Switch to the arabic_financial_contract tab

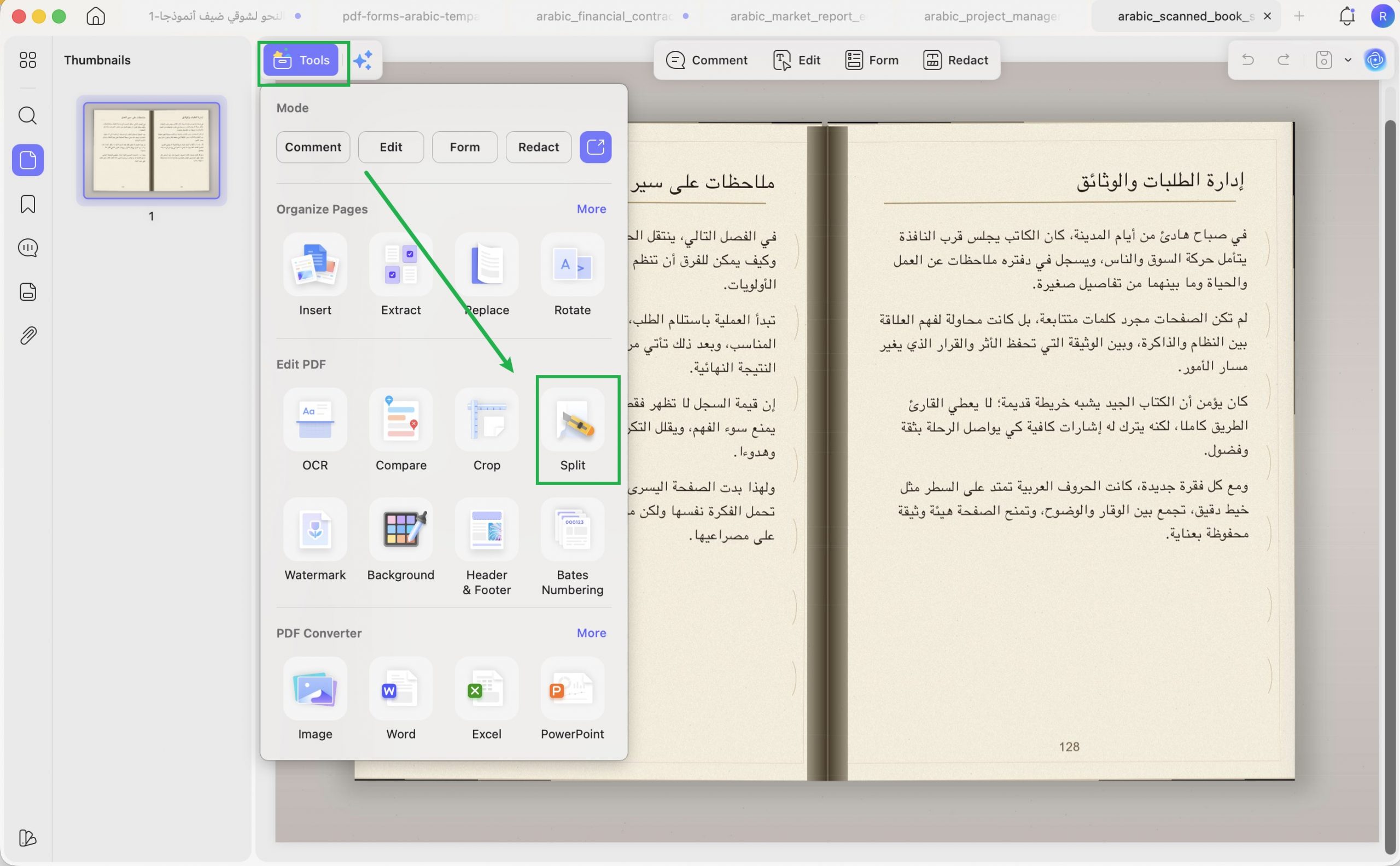click(x=604, y=16)
